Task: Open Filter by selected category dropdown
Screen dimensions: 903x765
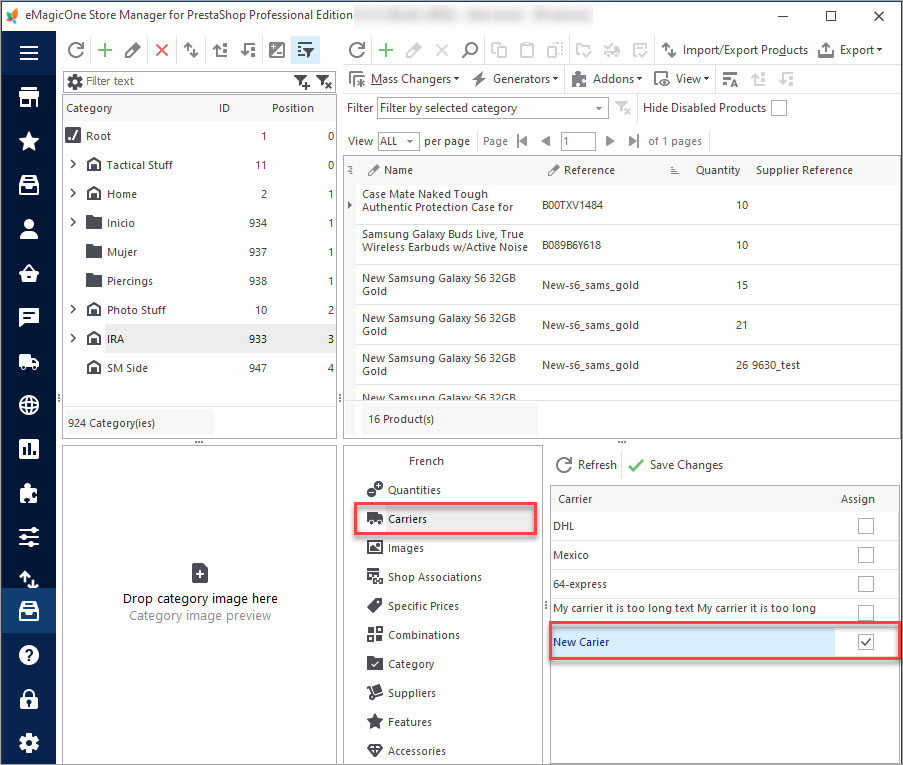Action: point(492,108)
